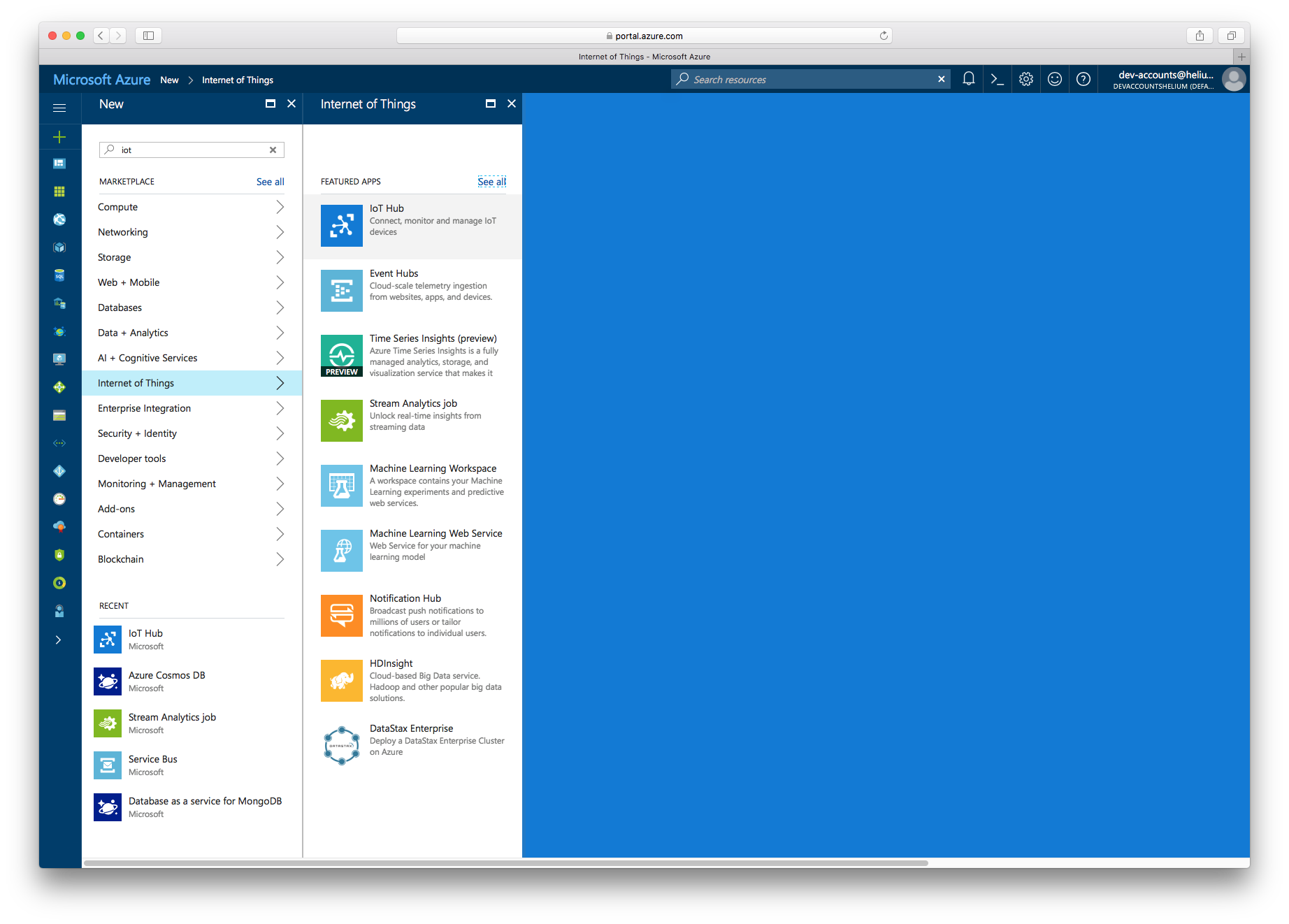Image resolution: width=1289 pixels, height=924 pixels.
Task: Open the help question mark icon
Action: 1083,80
